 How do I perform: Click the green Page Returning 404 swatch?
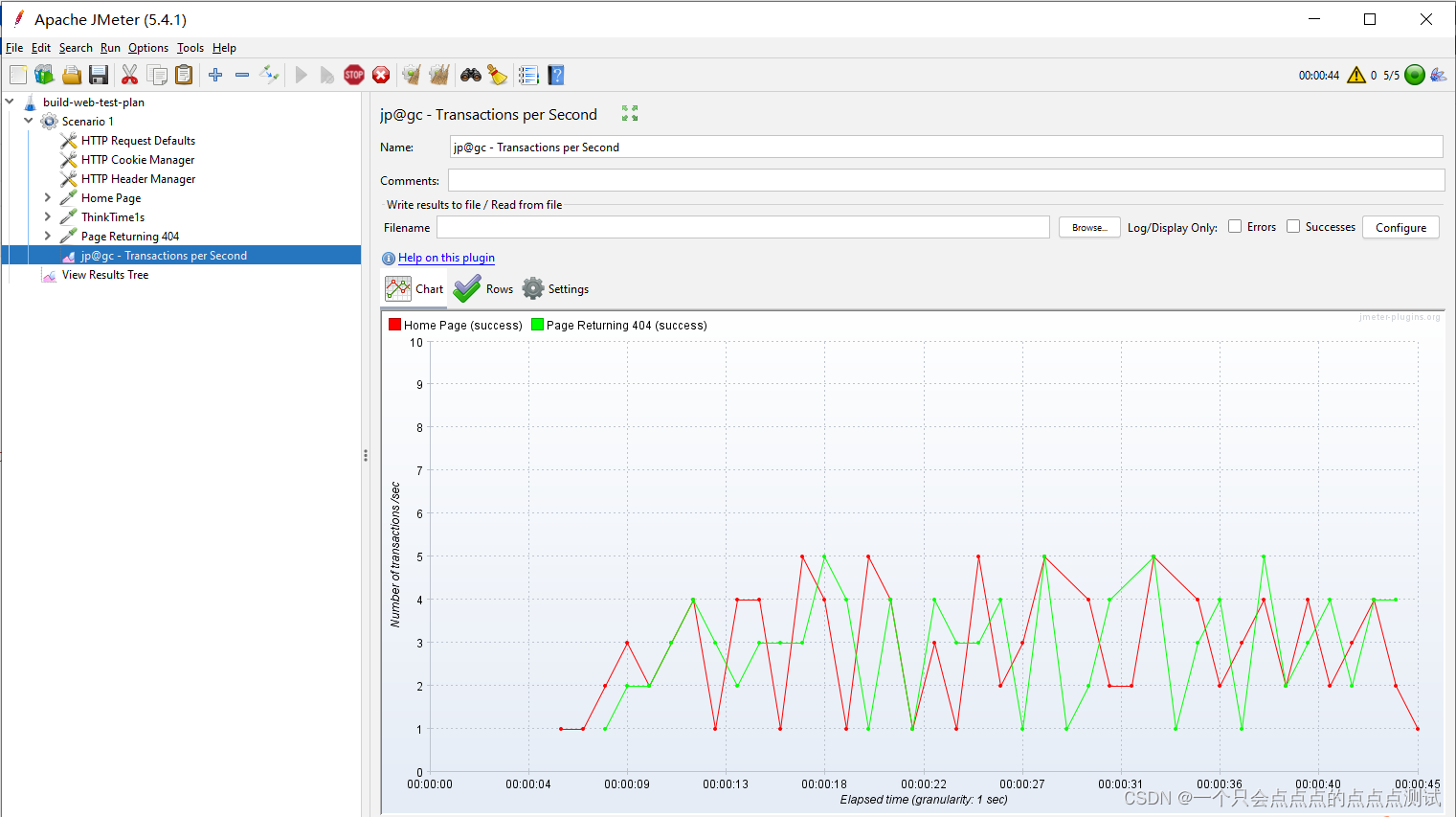coord(537,325)
